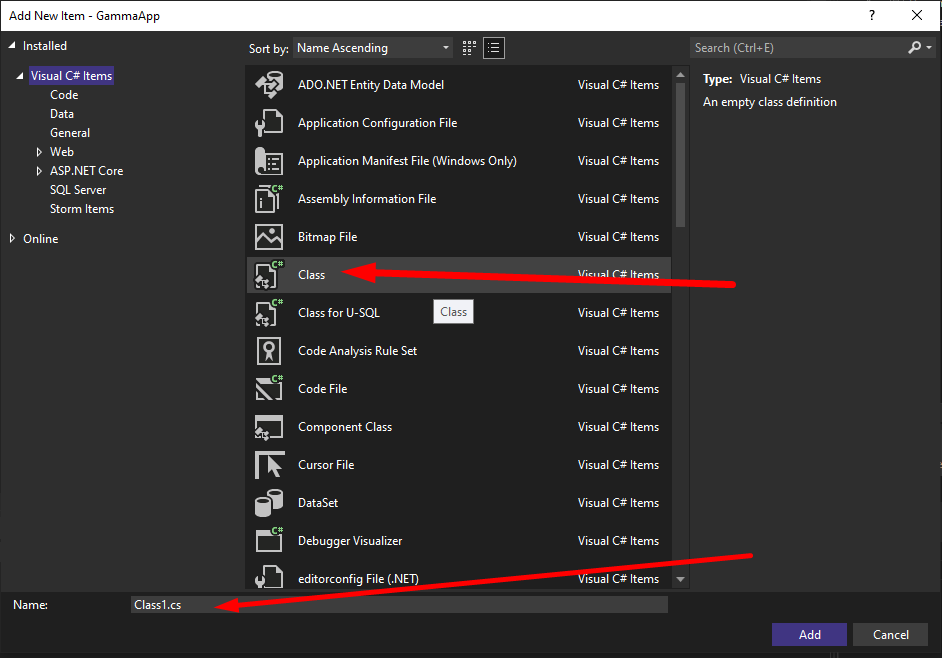Pick the DataSet template icon

pyautogui.click(x=269, y=503)
